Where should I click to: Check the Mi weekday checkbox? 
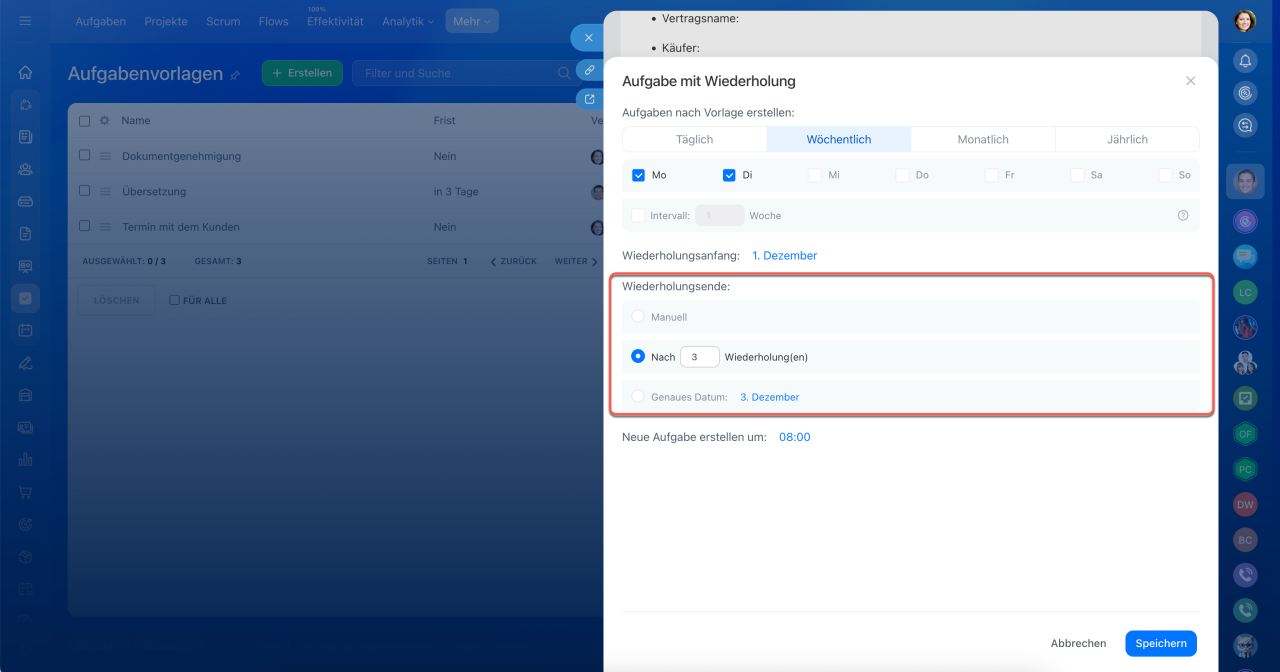click(x=815, y=175)
